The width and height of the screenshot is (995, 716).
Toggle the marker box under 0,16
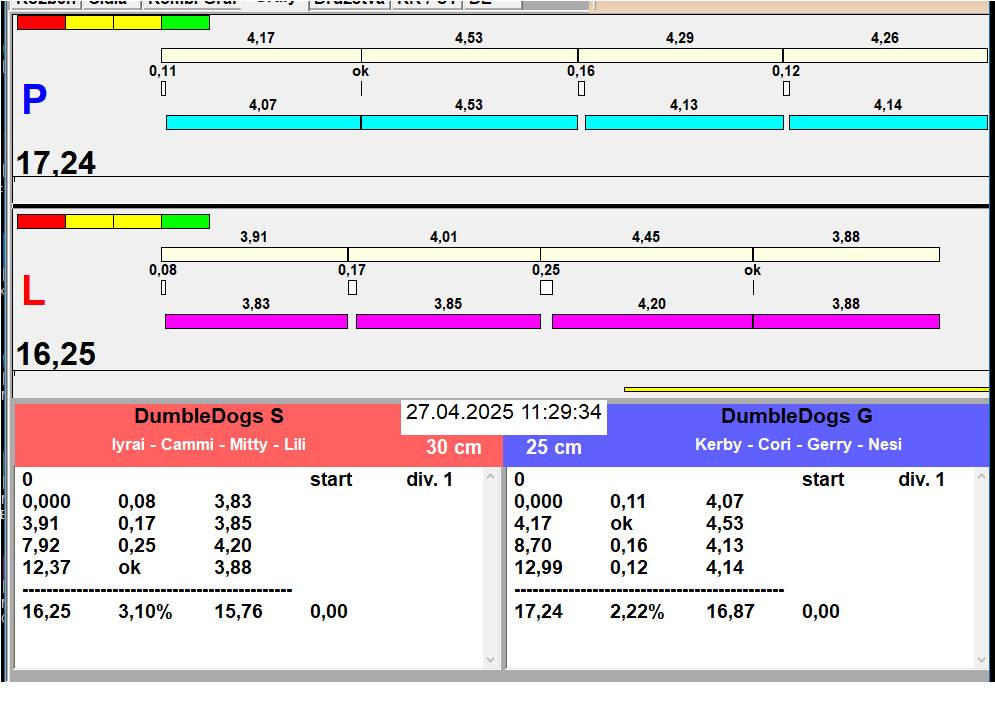[581, 89]
